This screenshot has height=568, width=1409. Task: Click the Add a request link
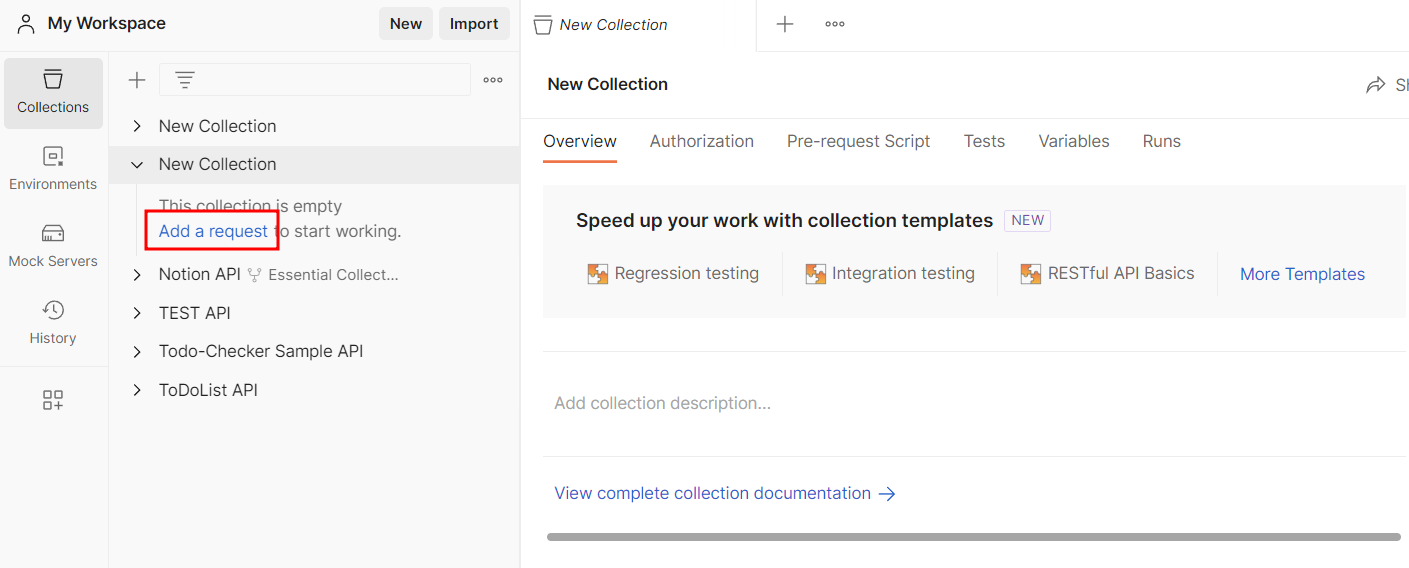point(213,231)
